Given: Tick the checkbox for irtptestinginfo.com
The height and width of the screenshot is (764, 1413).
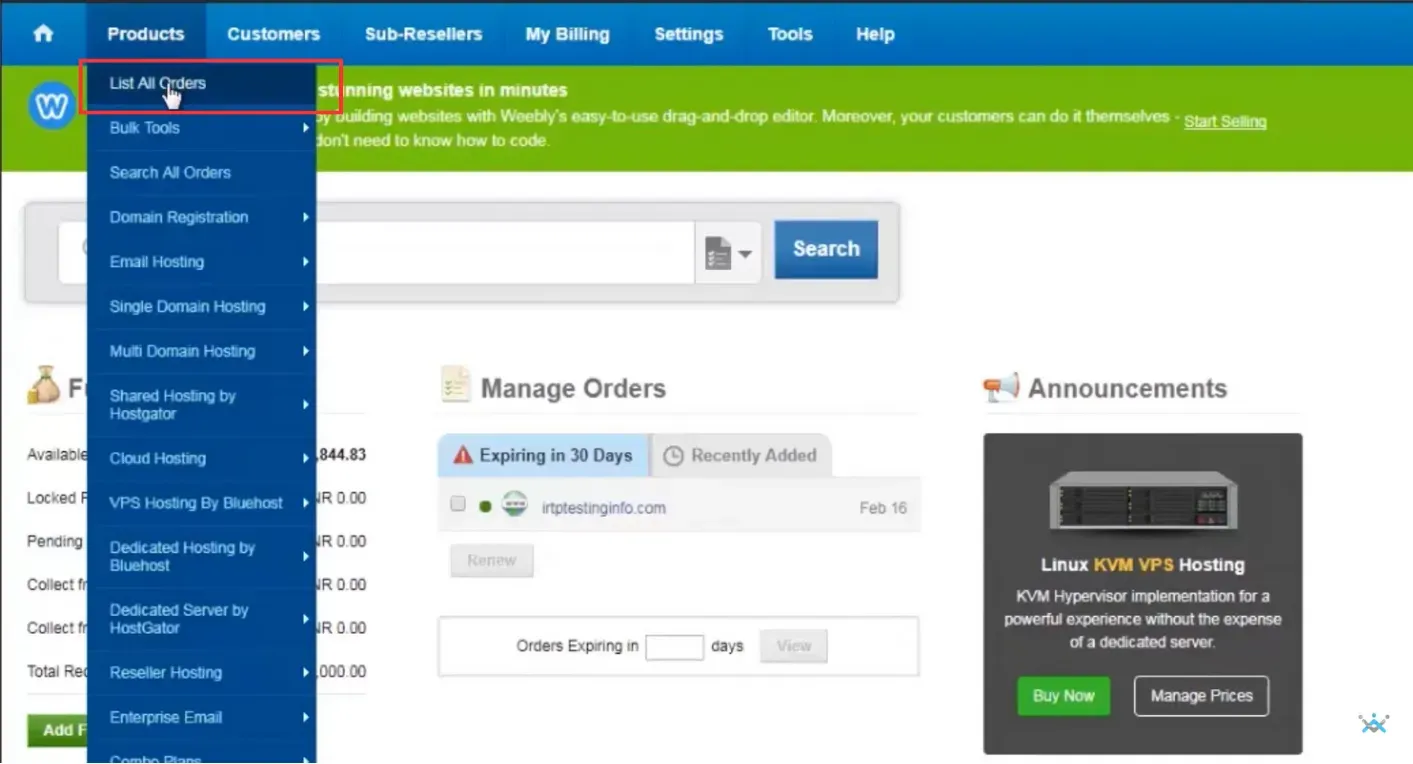Looking at the screenshot, I should [458, 504].
